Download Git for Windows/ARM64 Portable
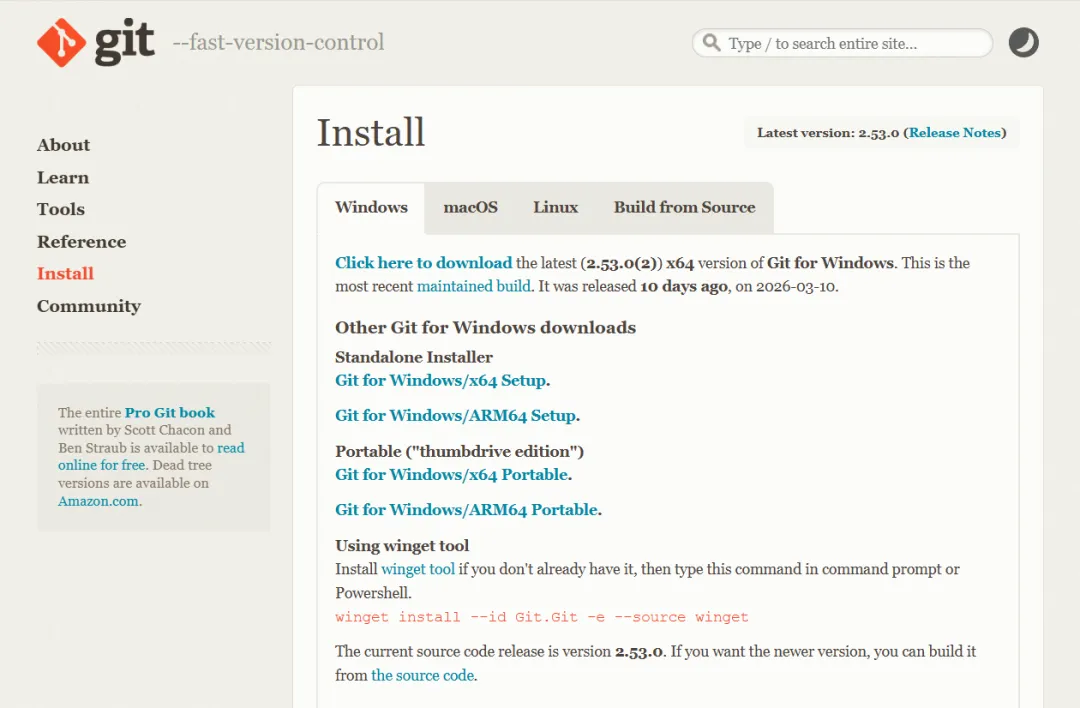The image size is (1080, 708). click(x=468, y=510)
